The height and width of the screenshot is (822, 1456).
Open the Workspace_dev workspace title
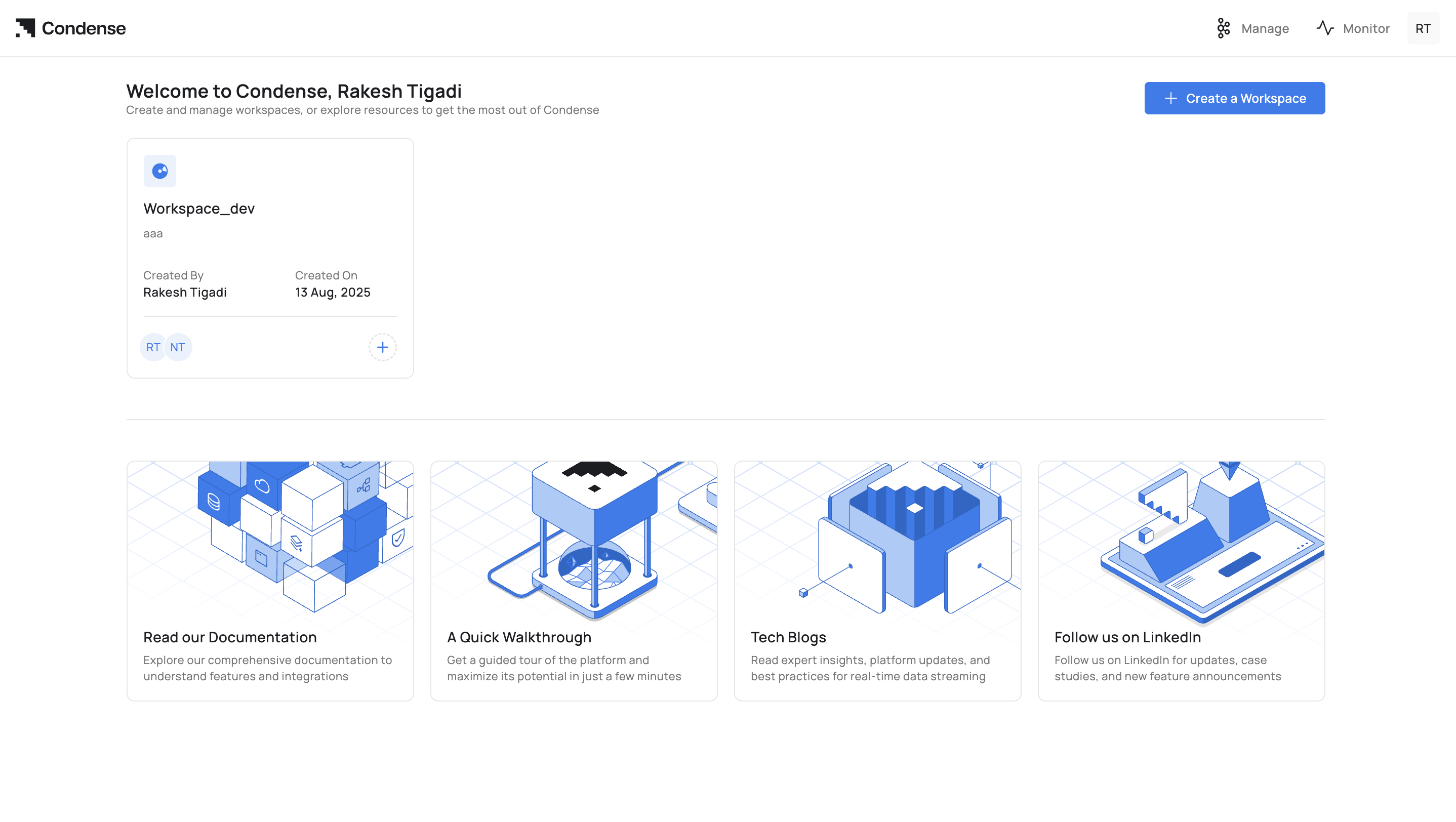click(199, 209)
